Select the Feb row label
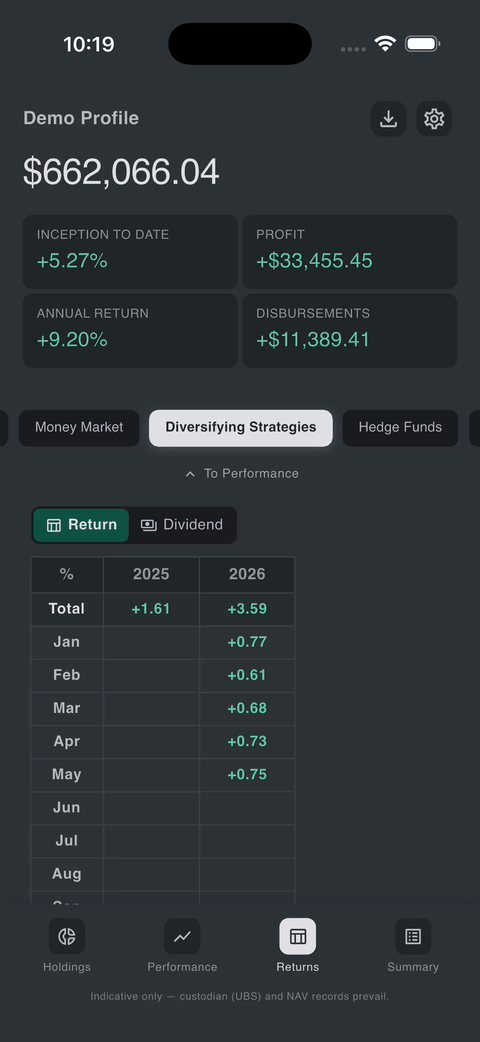The image size is (480, 1042). [x=66, y=675]
